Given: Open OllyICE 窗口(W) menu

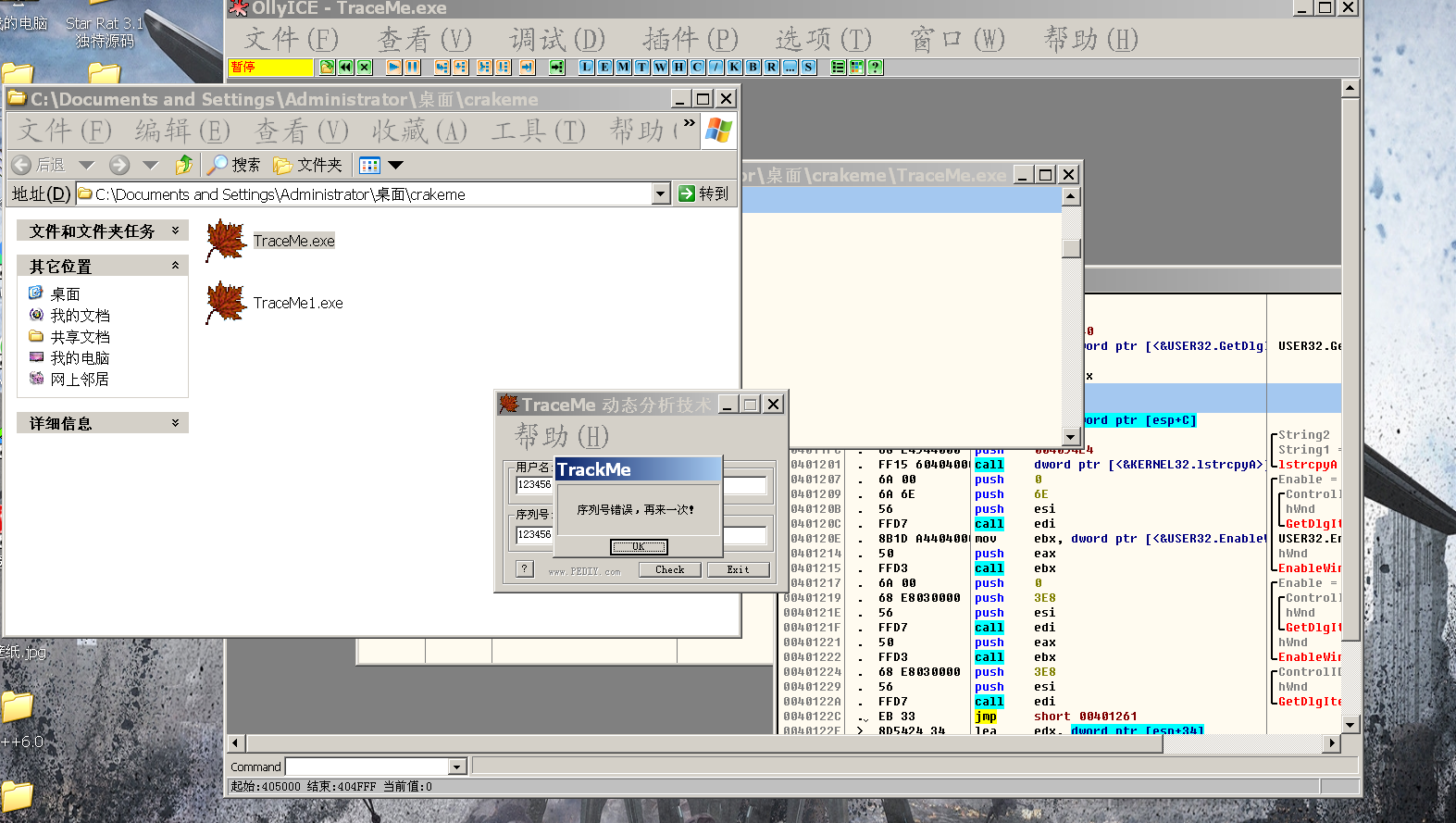Looking at the screenshot, I should [x=957, y=39].
